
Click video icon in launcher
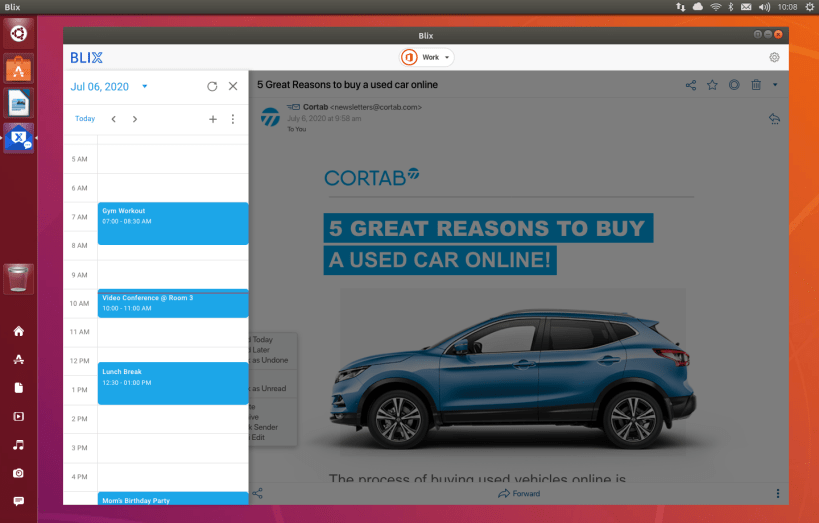click(19, 416)
